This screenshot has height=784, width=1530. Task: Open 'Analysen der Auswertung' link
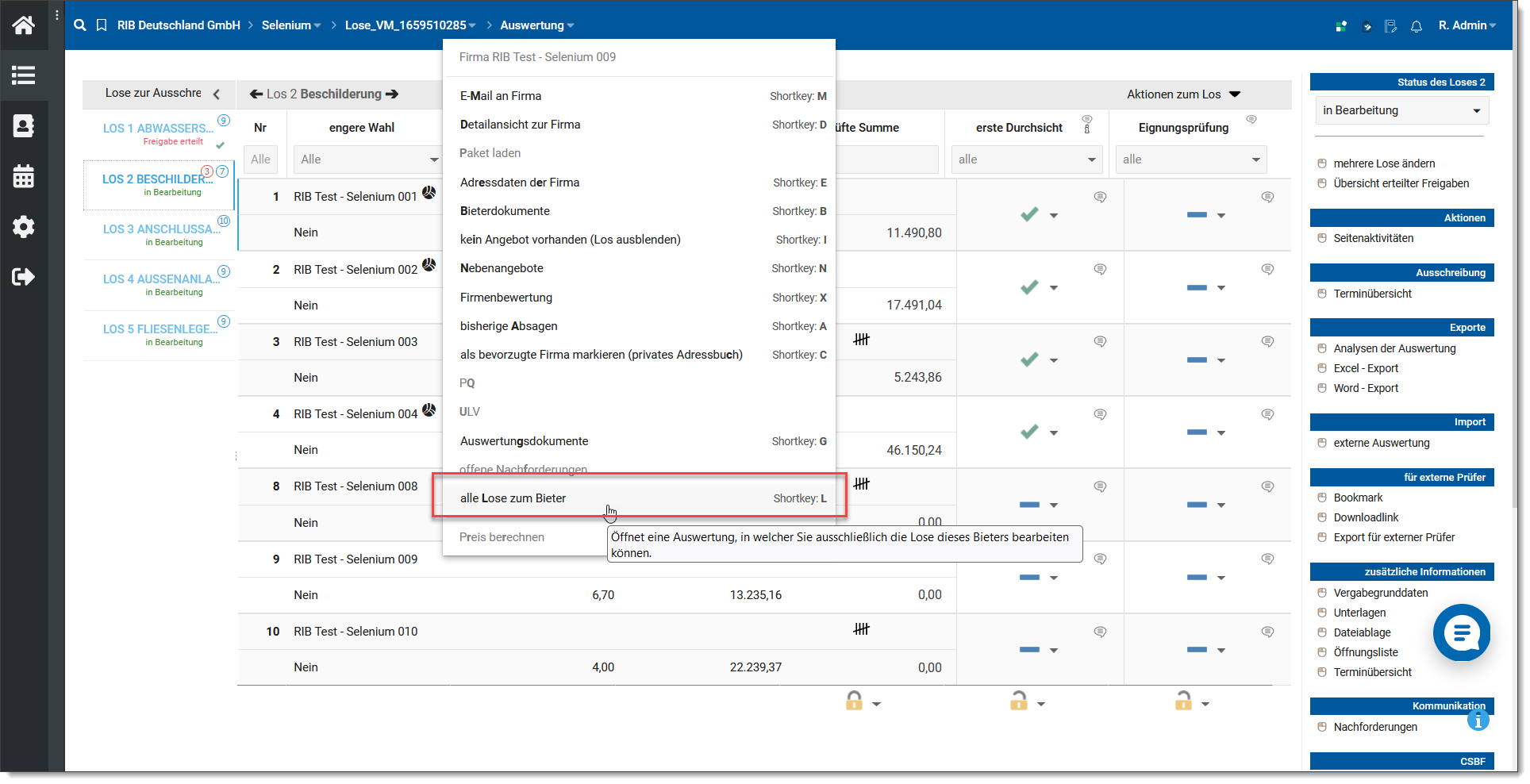(x=1394, y=348)
